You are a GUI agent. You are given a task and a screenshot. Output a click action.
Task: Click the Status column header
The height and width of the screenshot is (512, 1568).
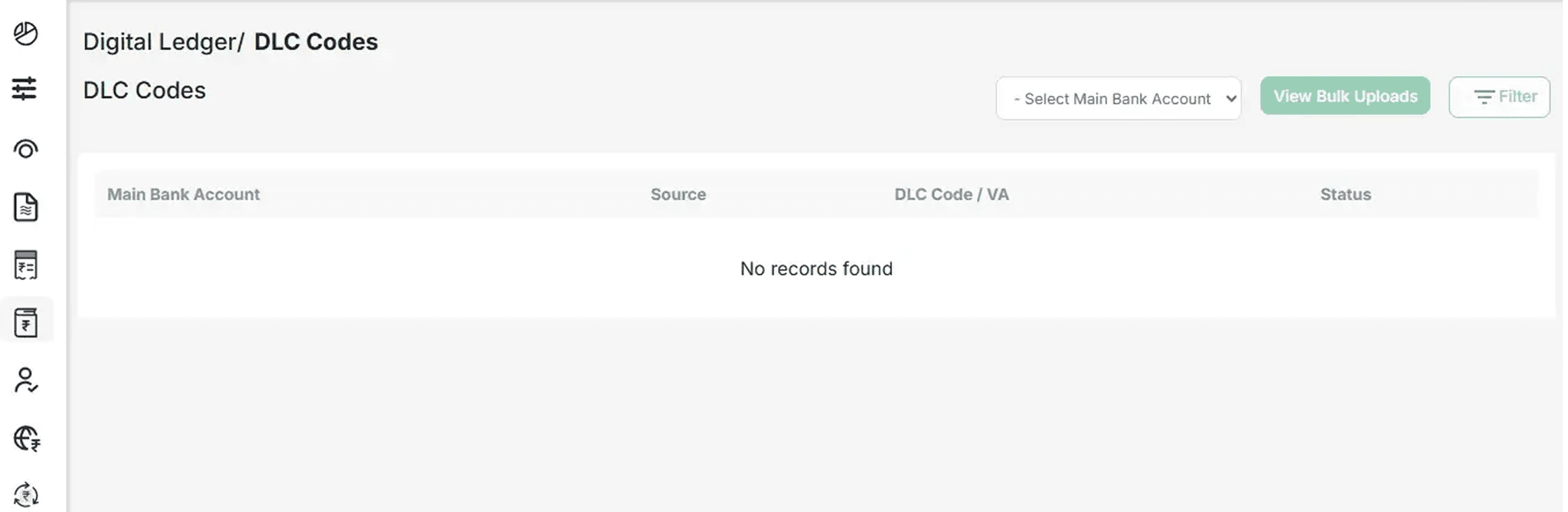[x=1345, y=194]
